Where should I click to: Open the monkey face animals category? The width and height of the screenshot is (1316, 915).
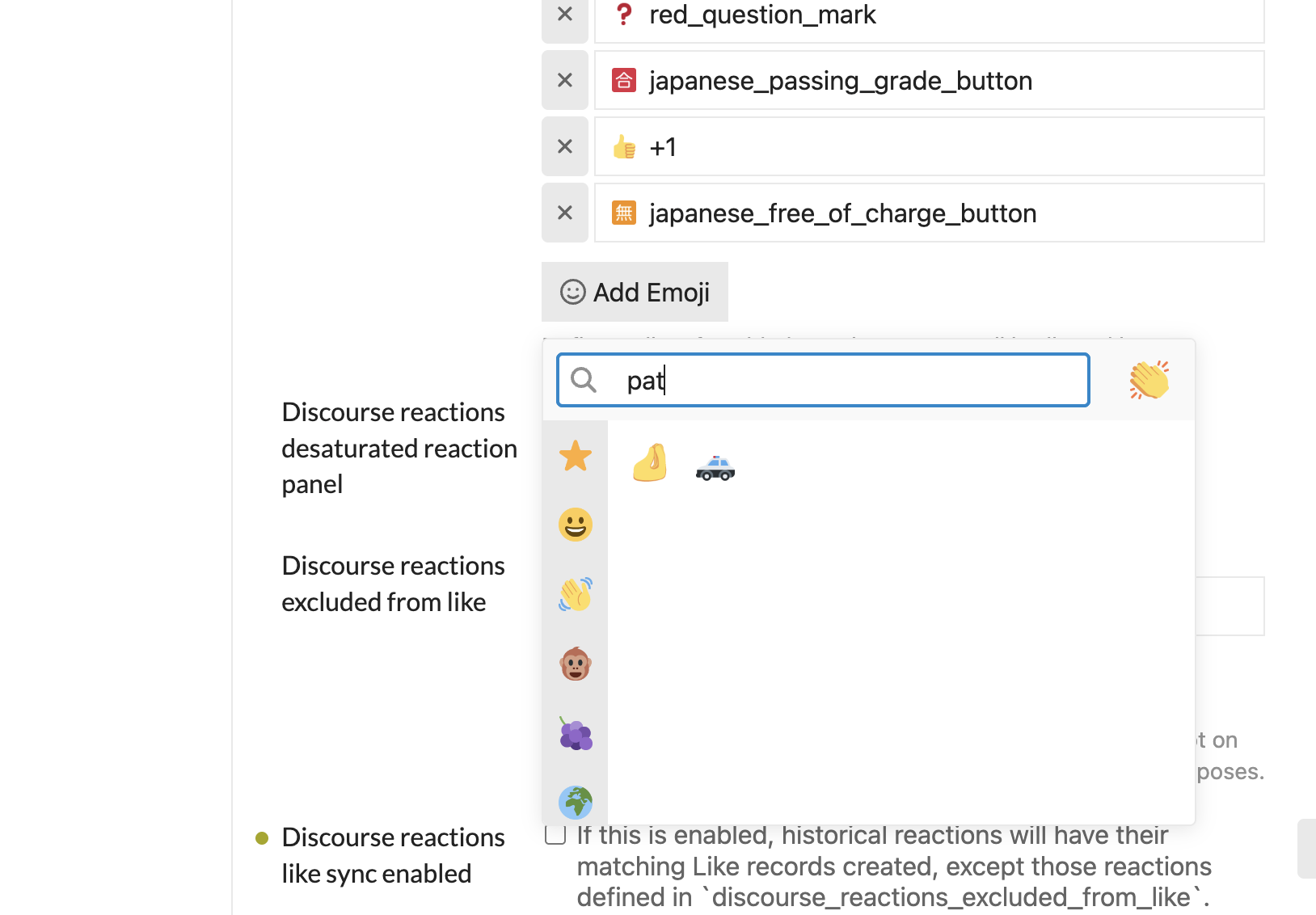(576, 664)
